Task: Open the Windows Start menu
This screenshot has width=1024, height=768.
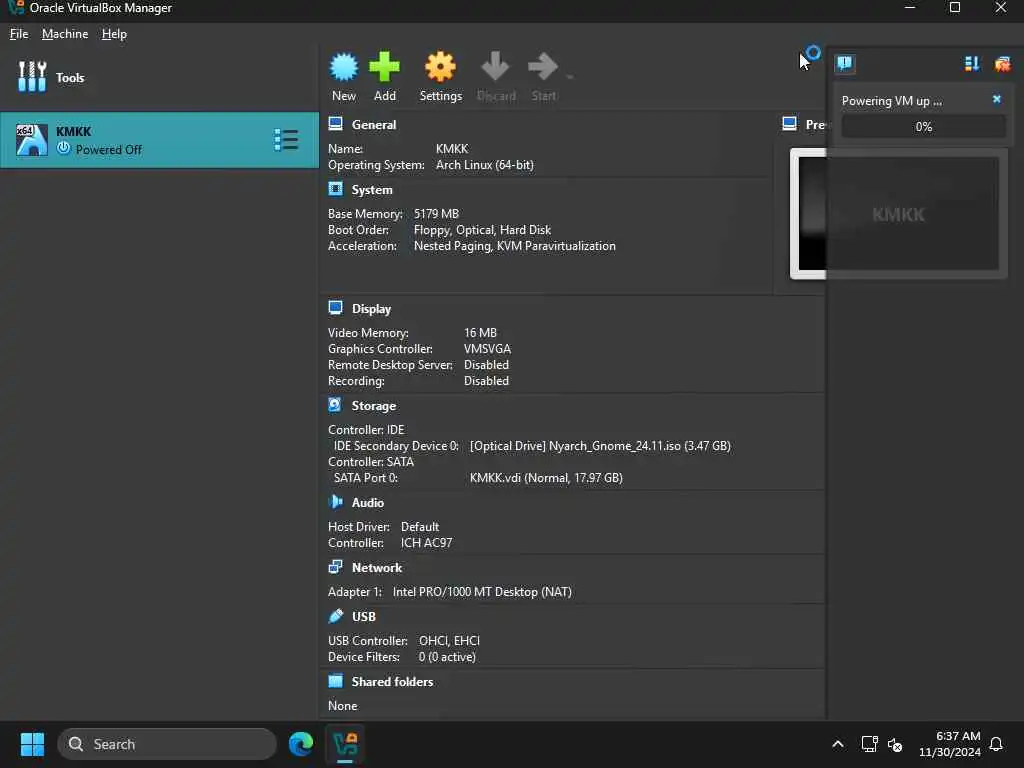Action: pyautogui.click(x=32, y=744)
